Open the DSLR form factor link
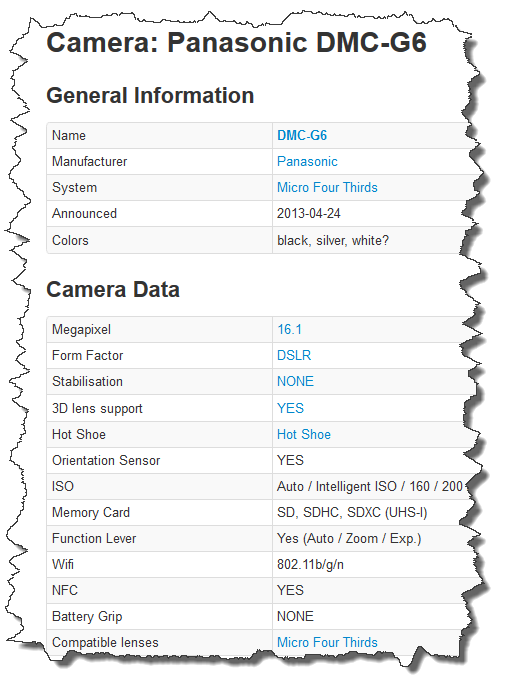This screenshot has width=506, height=689. [x=294, y=355]
